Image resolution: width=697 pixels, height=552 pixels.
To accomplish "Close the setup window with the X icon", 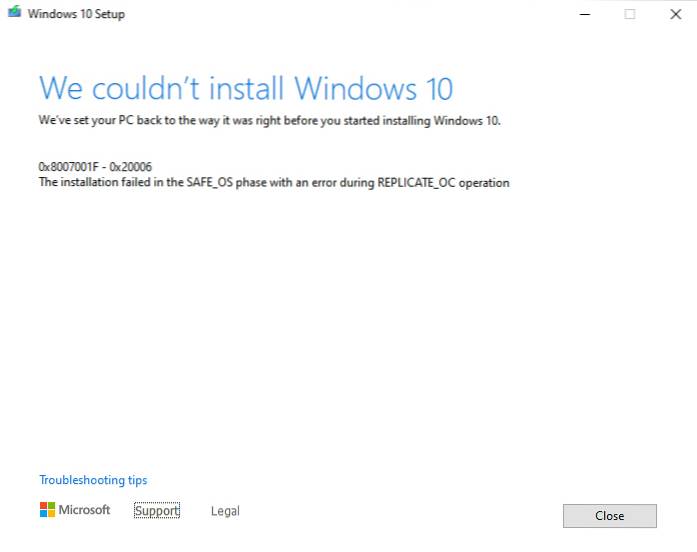I will 676,14.
